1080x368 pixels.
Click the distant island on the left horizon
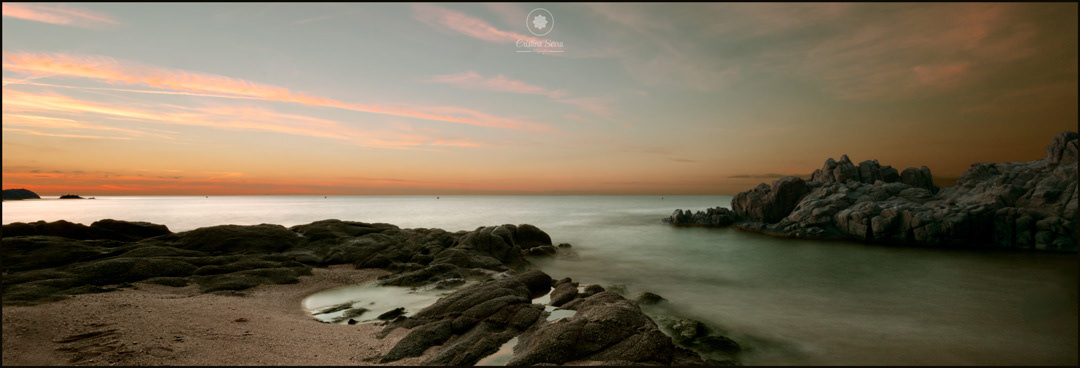pyautogui.click(x=20, y=194)
